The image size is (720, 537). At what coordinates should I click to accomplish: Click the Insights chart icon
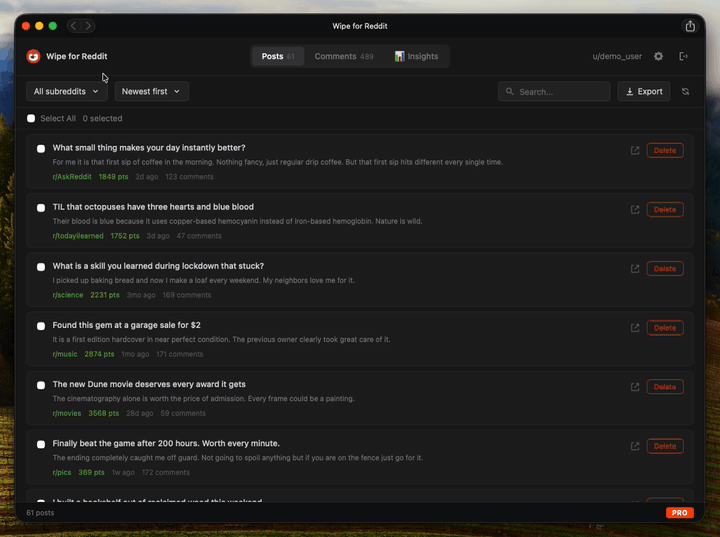(x=399, y=56)
